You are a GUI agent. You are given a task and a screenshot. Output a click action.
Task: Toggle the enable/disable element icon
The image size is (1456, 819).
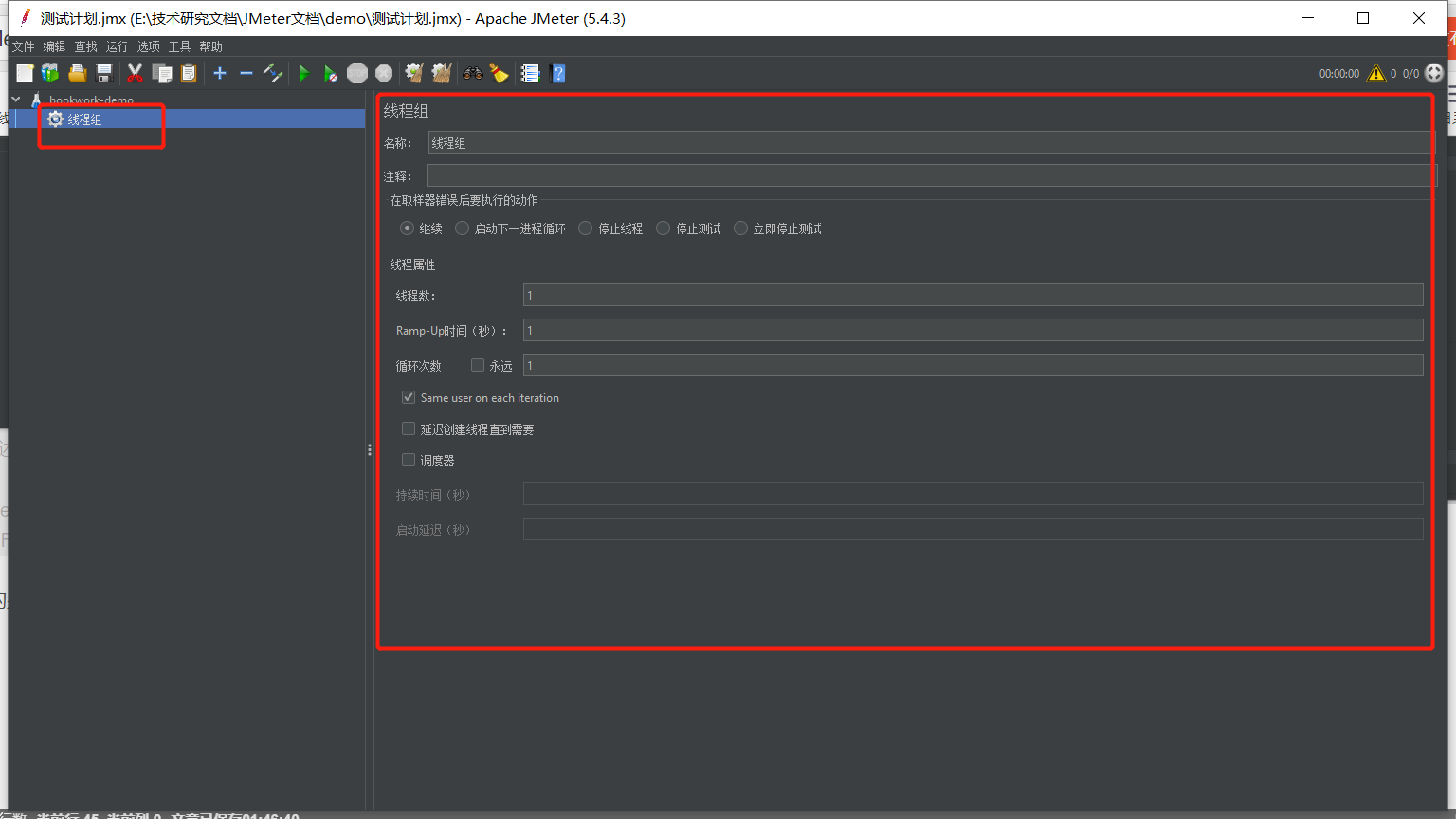(x=273, y=73)
